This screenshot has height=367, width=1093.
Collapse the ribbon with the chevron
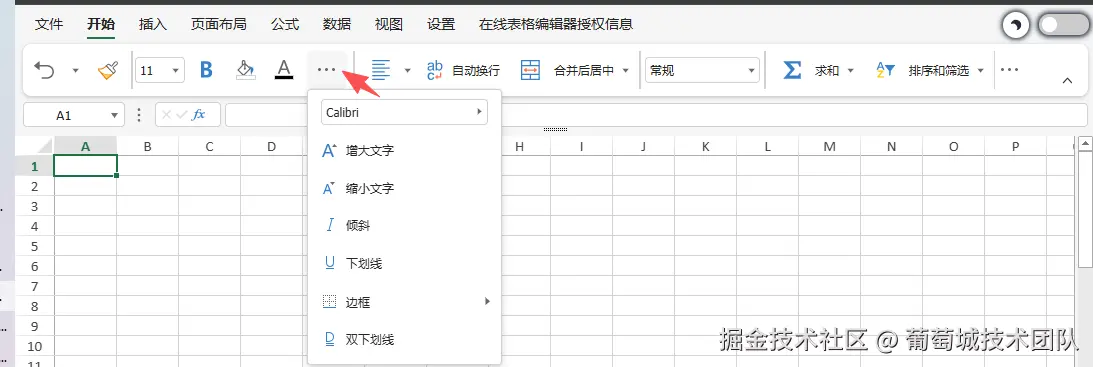coord(1067,81)
